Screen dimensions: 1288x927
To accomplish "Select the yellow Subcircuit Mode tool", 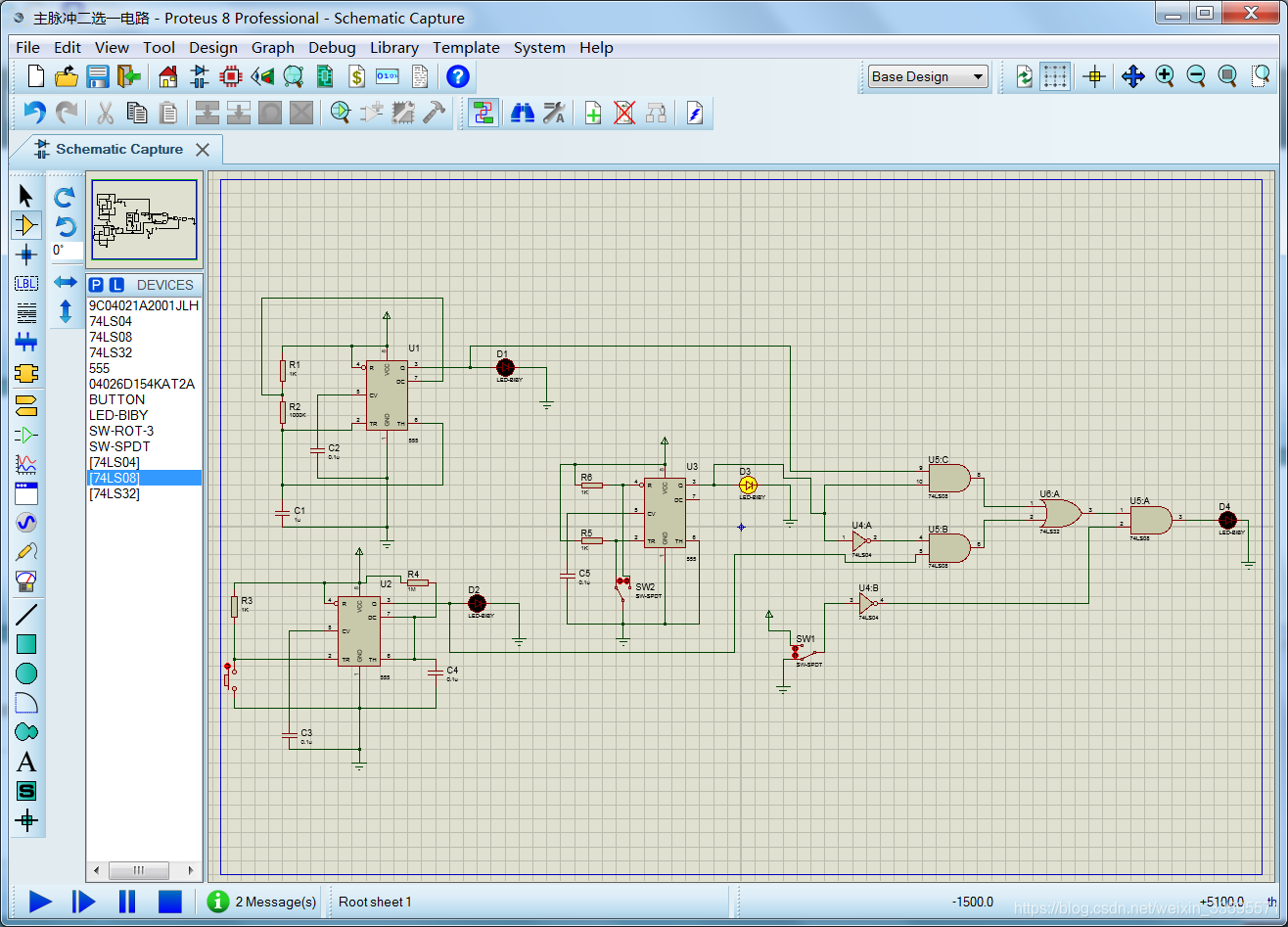I will click(x=26, y=373).
